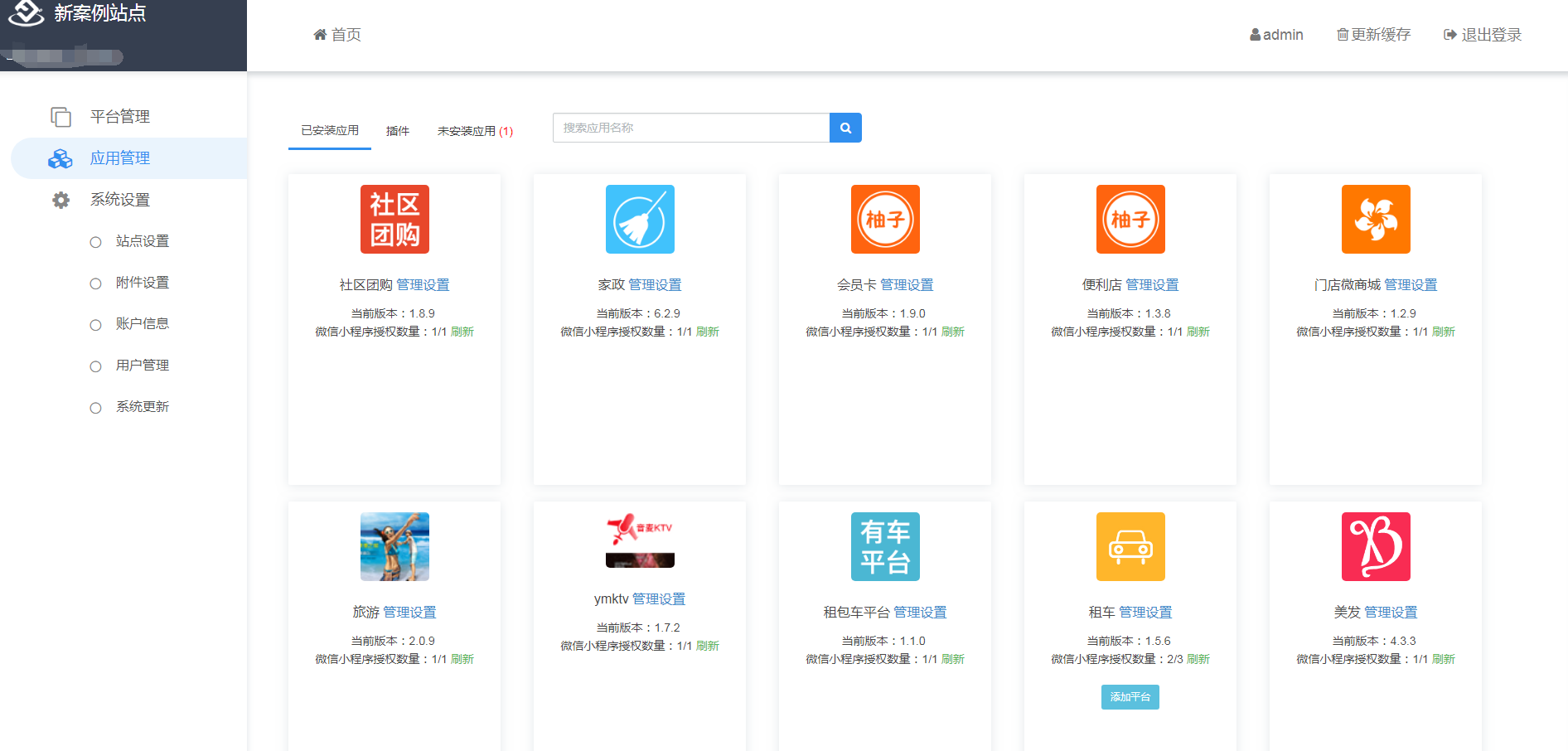
Task: Click the home icon next to 首页
Action: point(320,34)
